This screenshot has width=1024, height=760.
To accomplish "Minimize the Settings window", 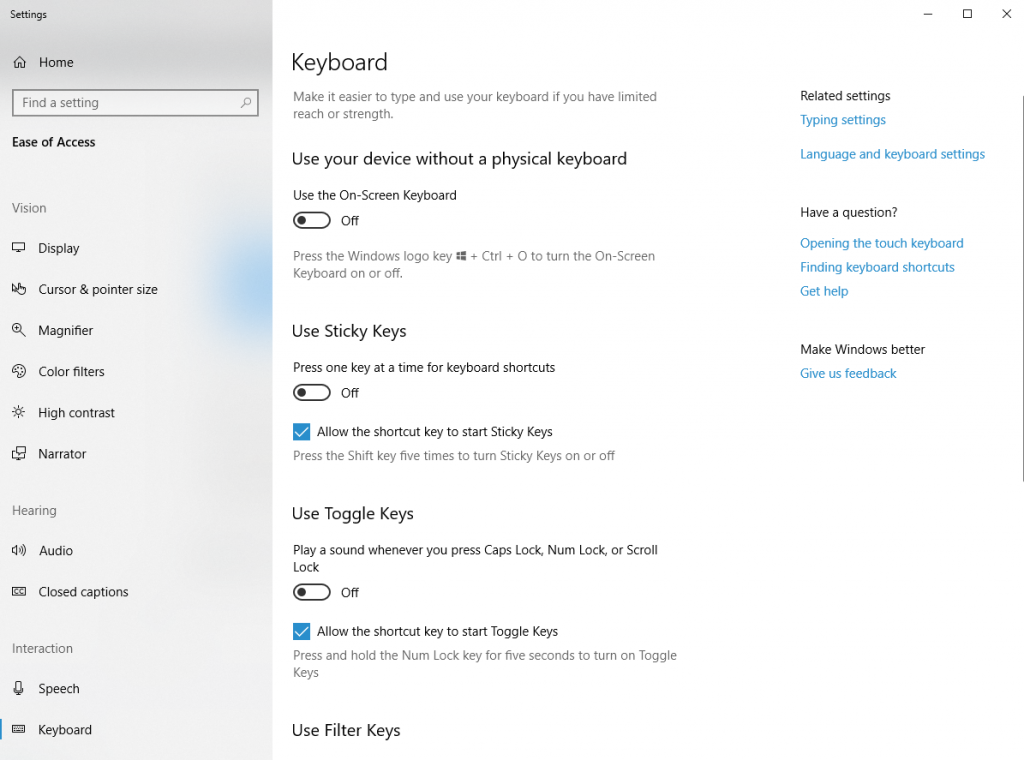I will 927,14.
